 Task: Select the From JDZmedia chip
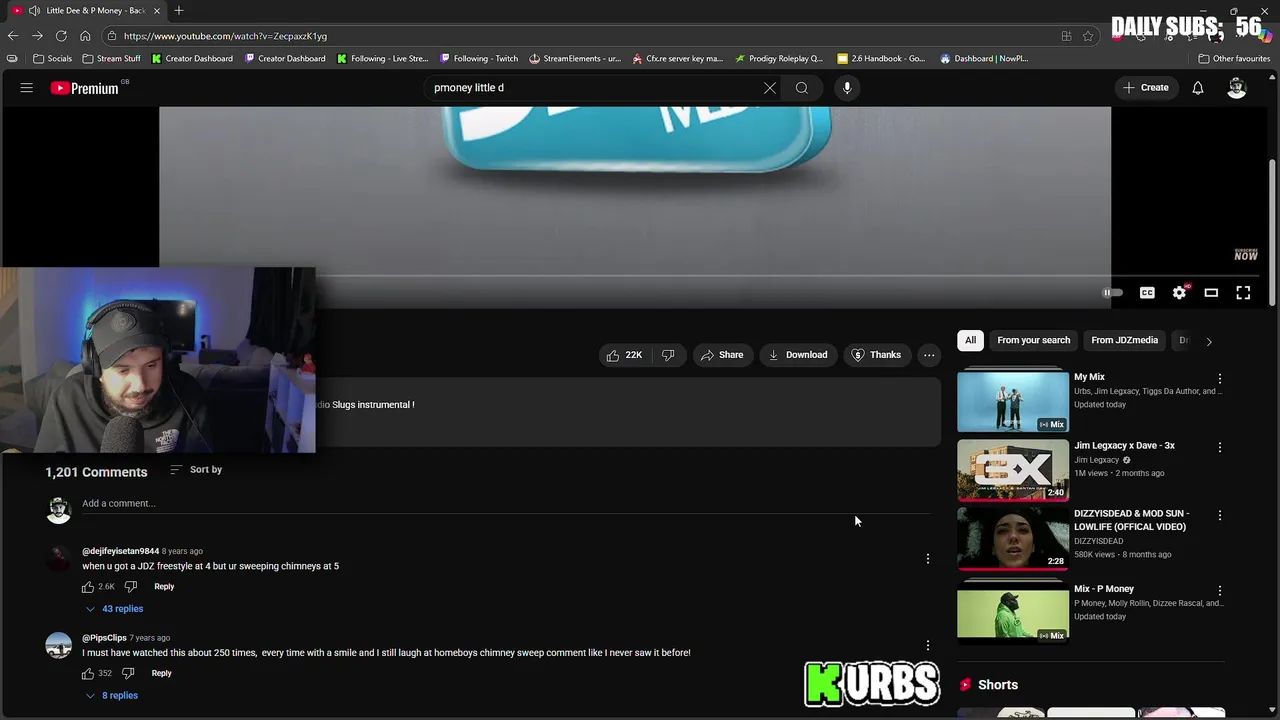pyautogui.click(x=1124, y=340)
